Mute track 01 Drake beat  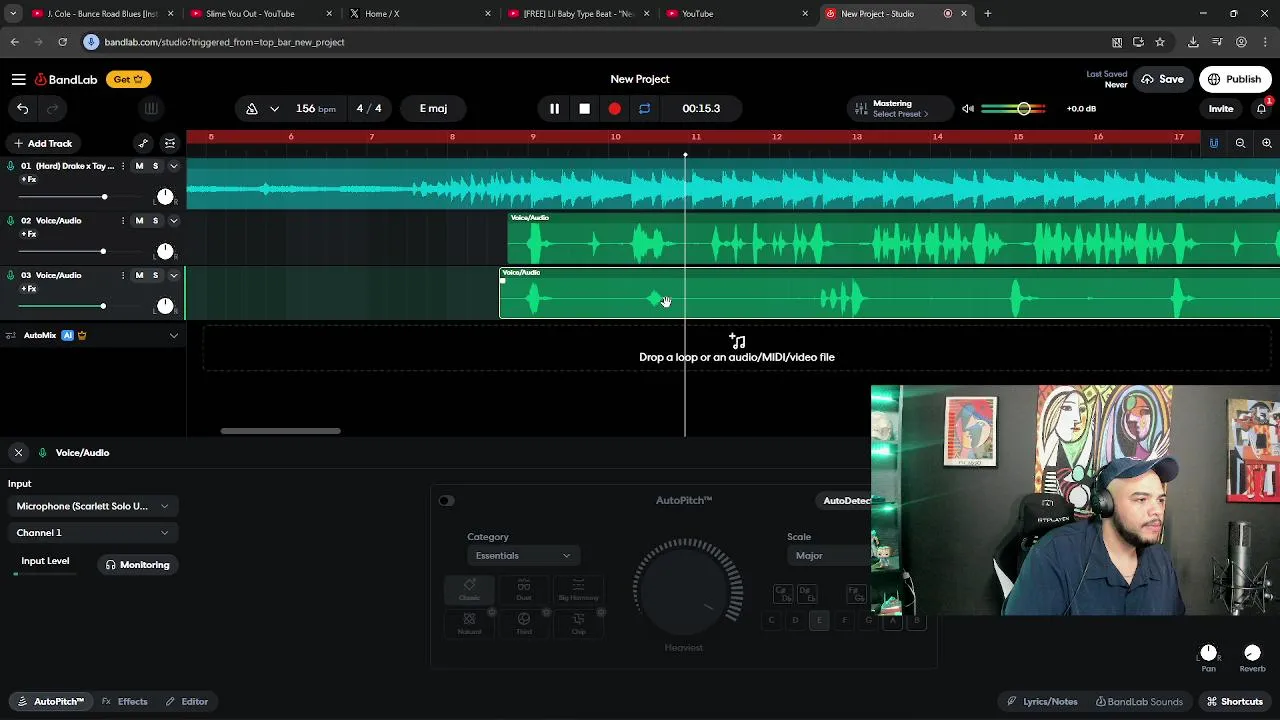pos(139,166)
